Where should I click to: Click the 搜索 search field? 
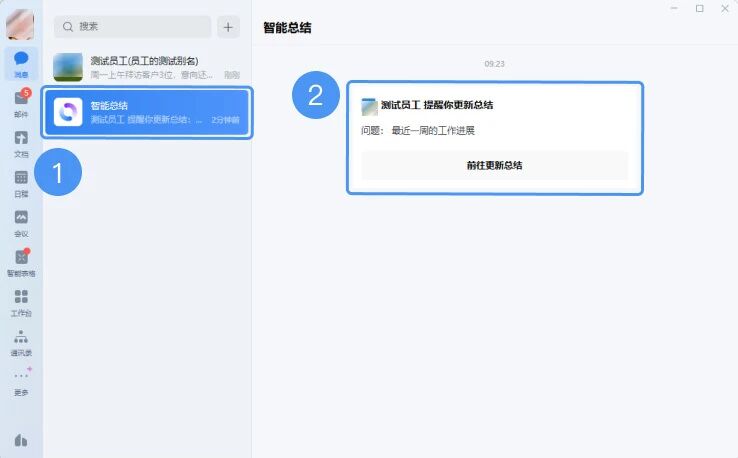click(x=133, y=27)
